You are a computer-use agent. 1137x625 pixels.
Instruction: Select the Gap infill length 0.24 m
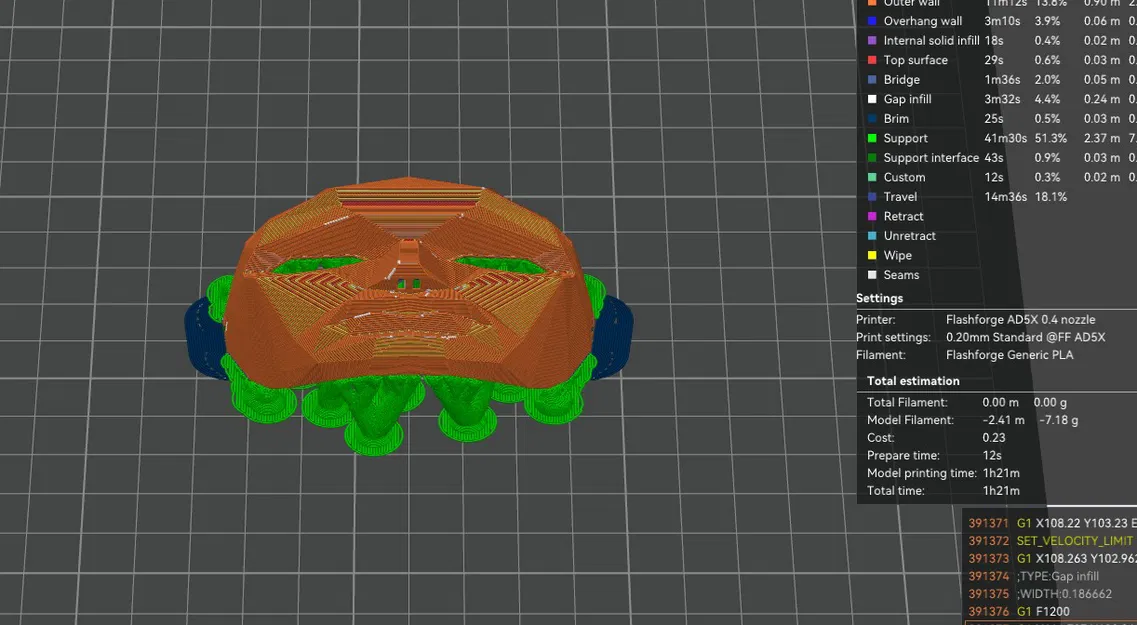click(x=1101, y=99)
